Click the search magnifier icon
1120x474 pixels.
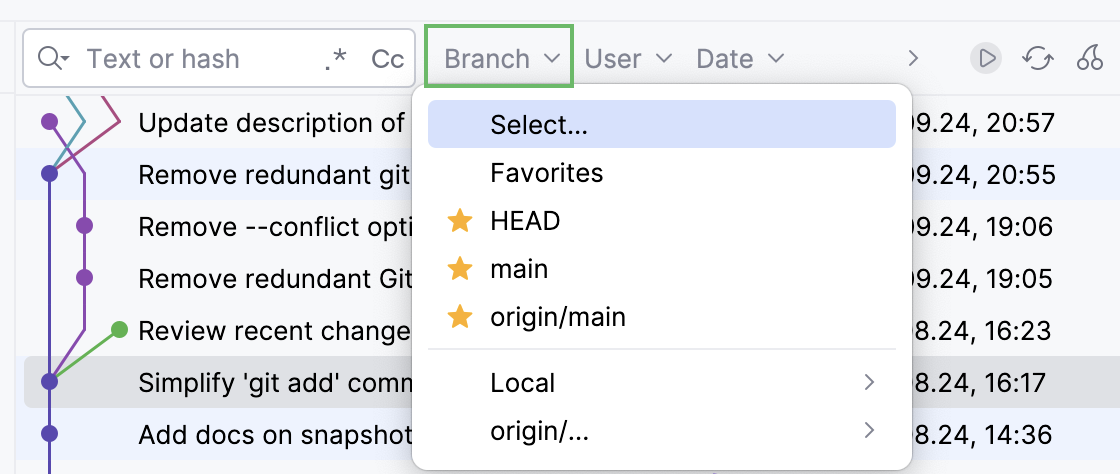(x=50, y=59)
